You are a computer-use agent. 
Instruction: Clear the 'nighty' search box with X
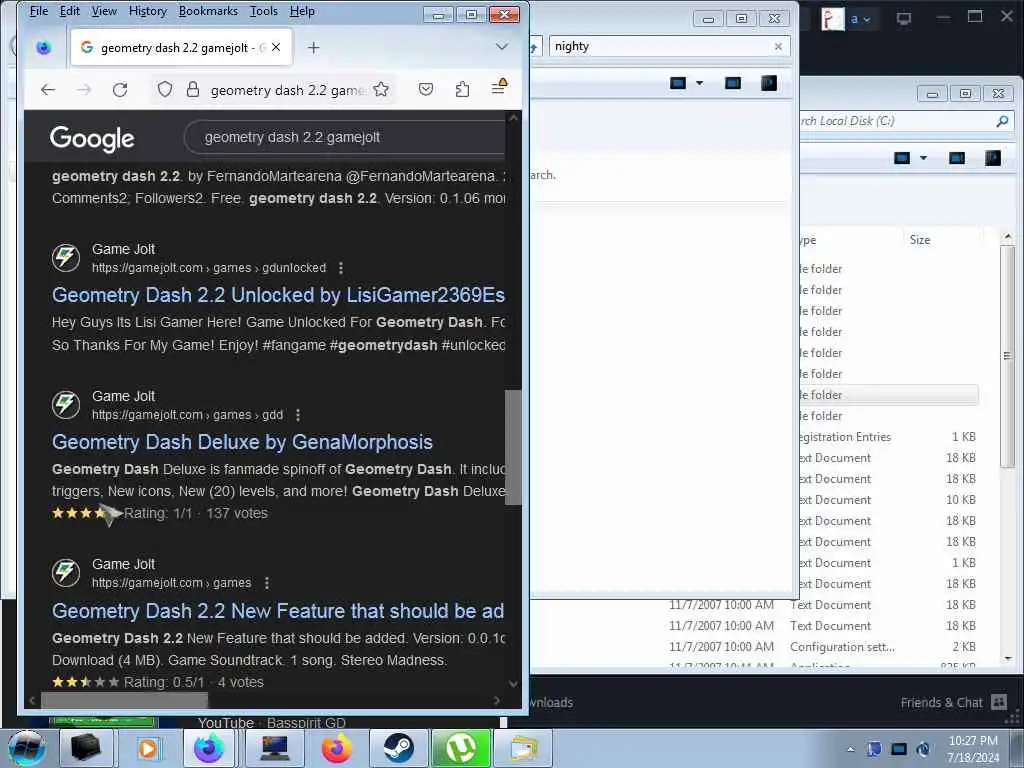tap(778, 46)
